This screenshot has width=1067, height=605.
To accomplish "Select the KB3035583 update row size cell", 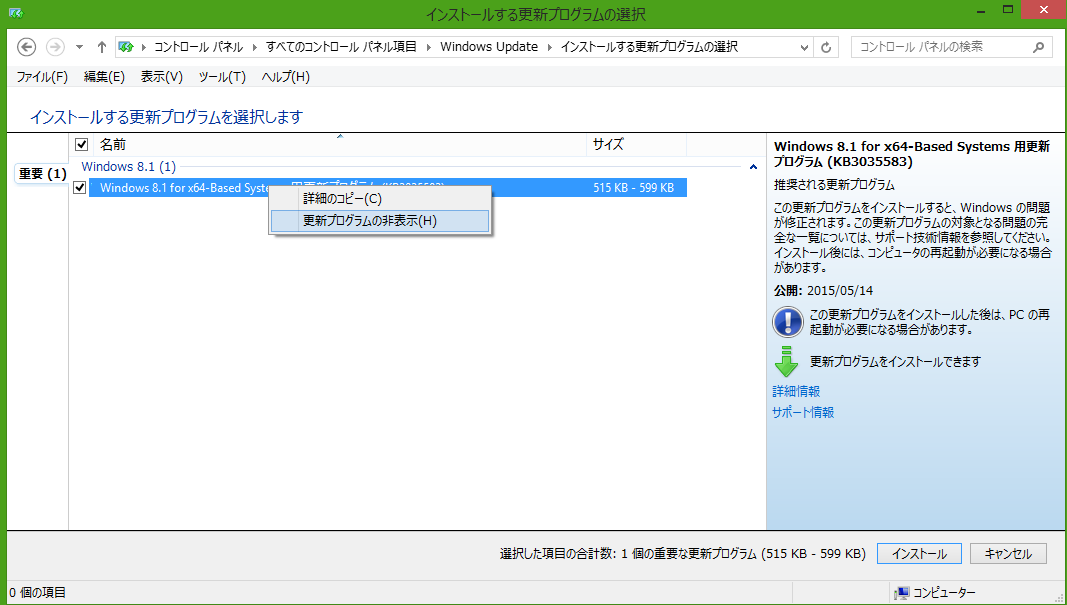I will (x=634, y=188).
